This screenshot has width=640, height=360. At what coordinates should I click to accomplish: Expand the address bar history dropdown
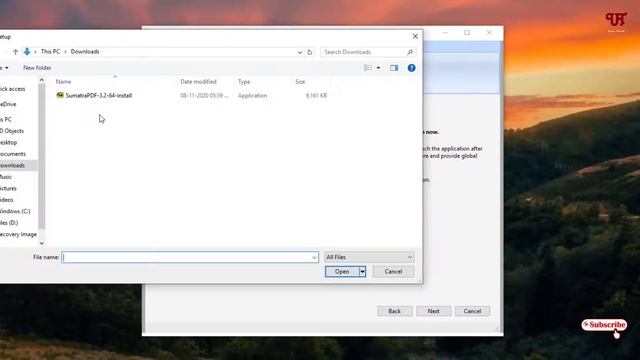[x=300, y=52]
